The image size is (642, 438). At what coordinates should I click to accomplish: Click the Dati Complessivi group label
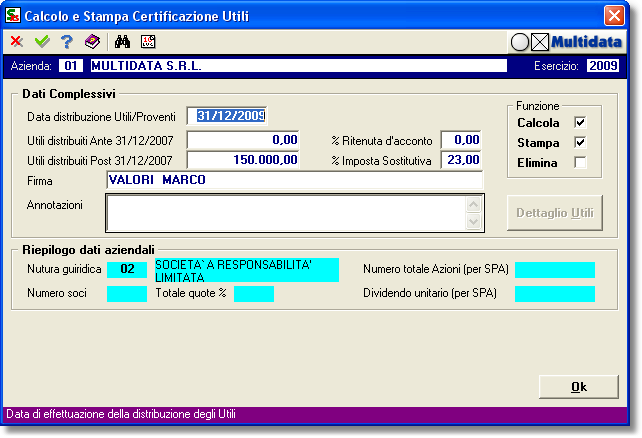(69, 94)
